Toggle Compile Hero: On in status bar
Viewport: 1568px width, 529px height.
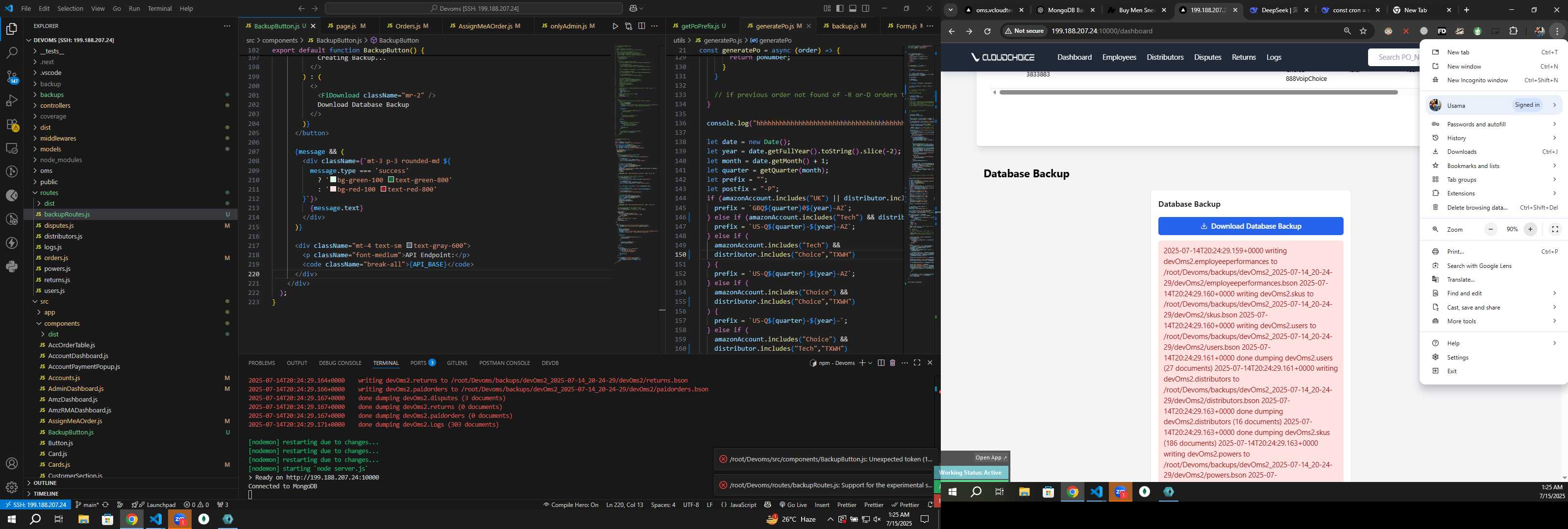click(570, 505)
